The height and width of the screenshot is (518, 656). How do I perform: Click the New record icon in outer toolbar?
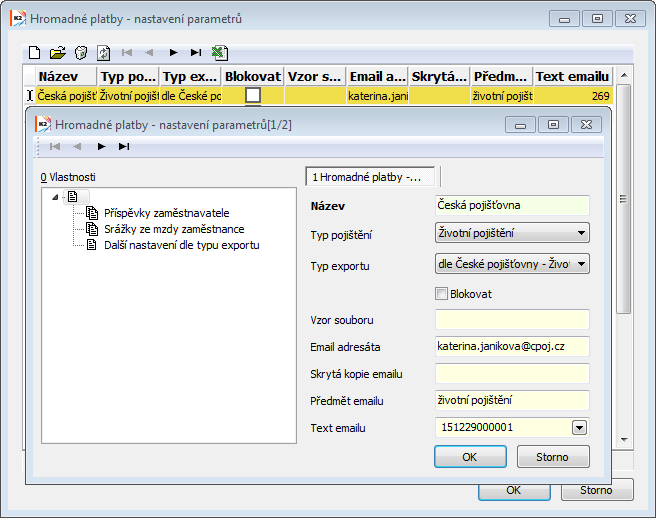pyautogui.click(x=34, y=53)
